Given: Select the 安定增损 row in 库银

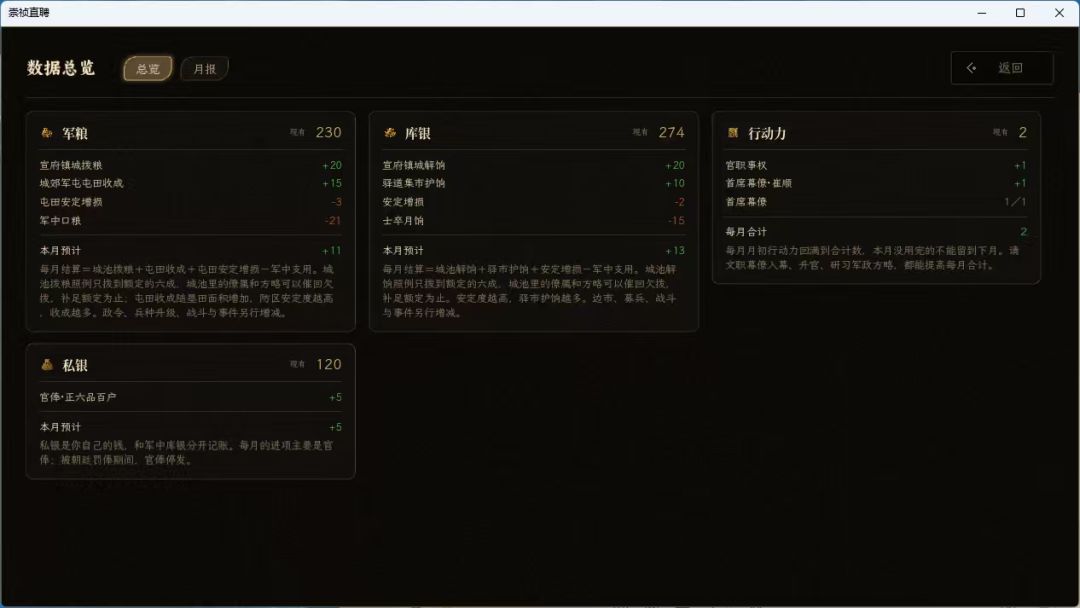Looking at the screenshot, I should pos(534,202).
